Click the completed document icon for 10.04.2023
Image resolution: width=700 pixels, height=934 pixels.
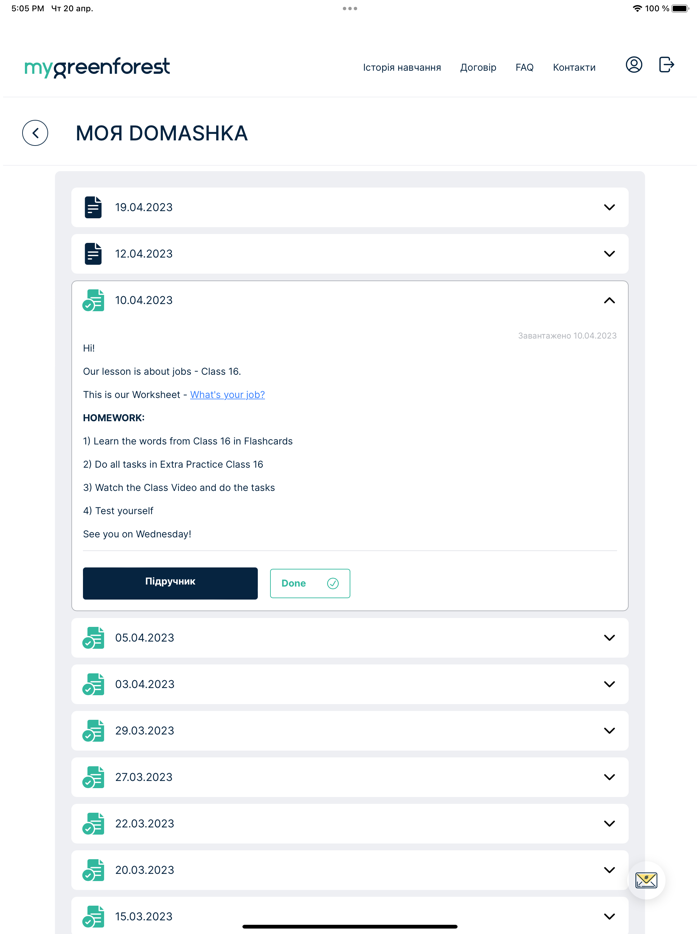(93, 300)
